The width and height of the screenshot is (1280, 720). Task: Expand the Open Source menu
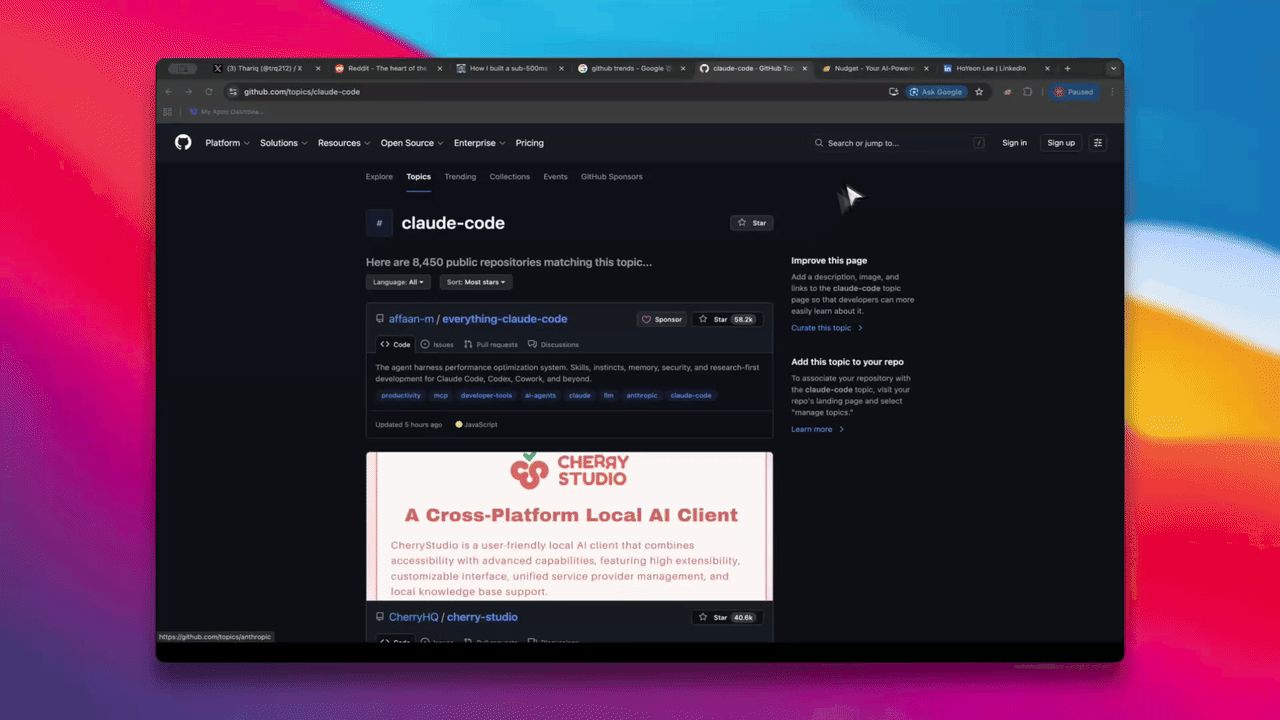tap(412, 143)
